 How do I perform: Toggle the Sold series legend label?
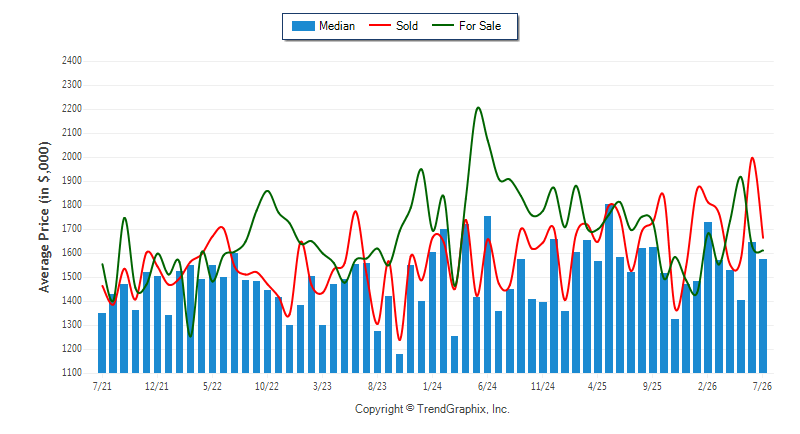pyautogui.click(x=407, y=26)
